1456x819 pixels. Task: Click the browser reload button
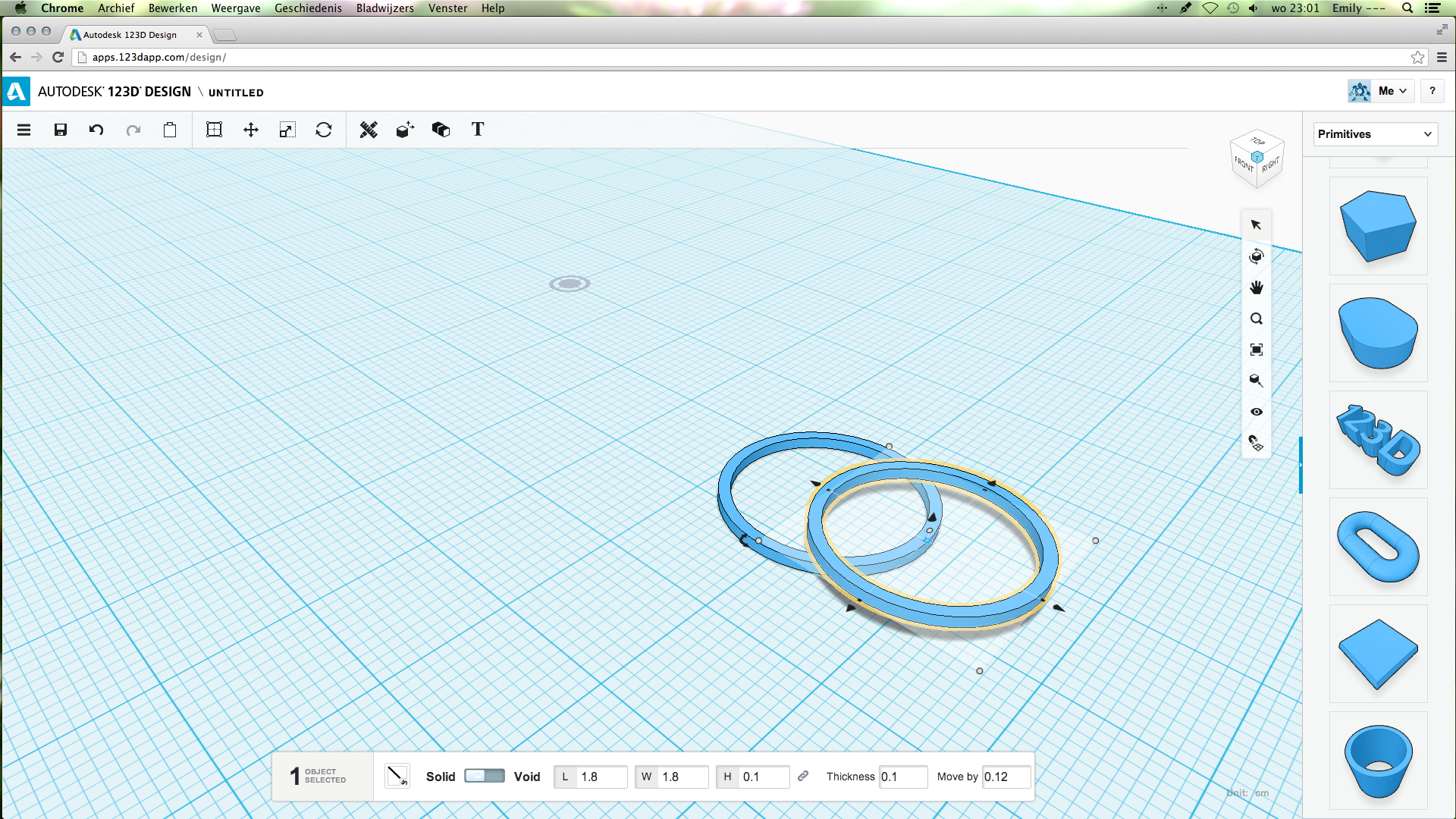(x=58, y=57)
